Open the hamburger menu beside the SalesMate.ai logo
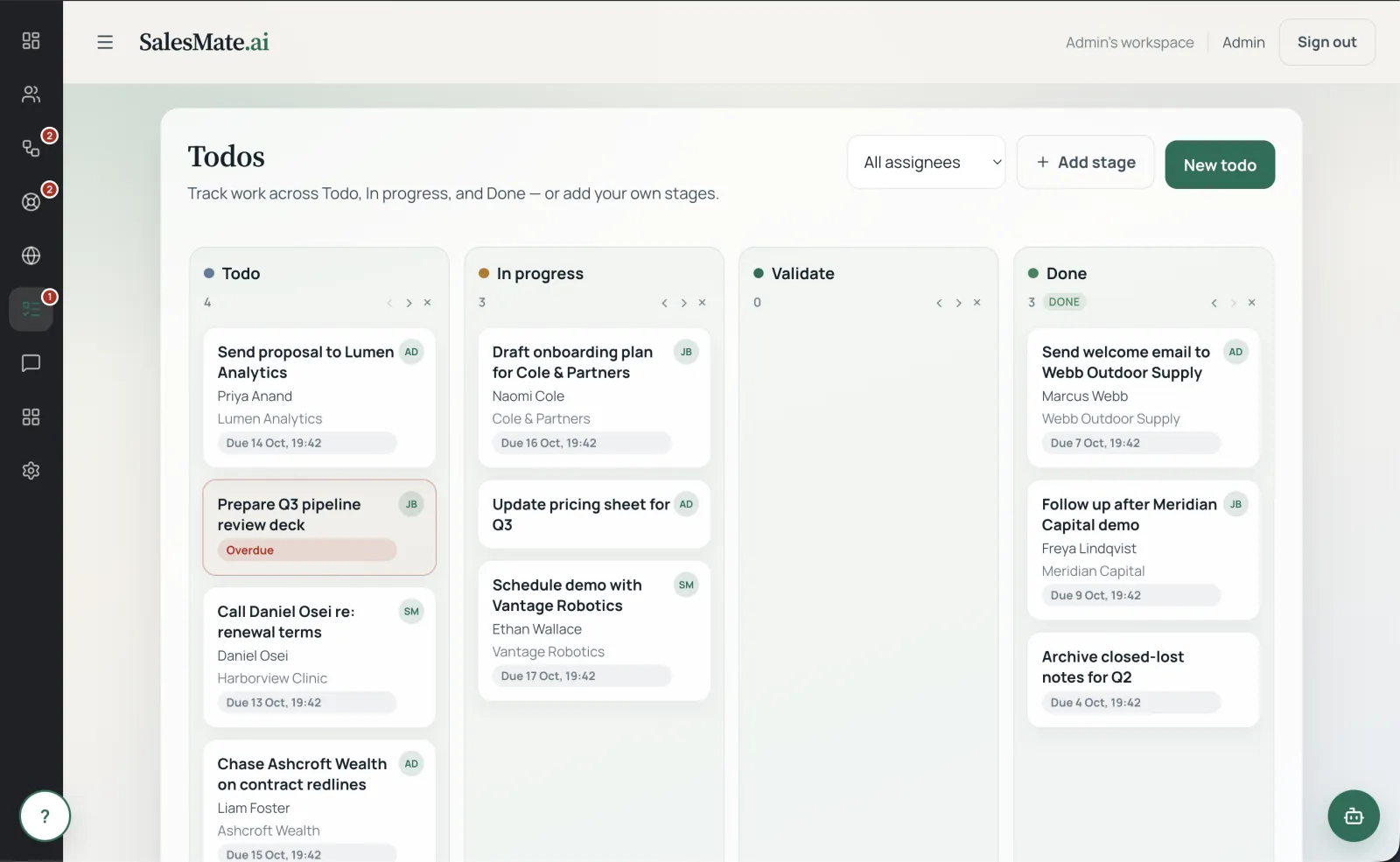 (105, 42)
